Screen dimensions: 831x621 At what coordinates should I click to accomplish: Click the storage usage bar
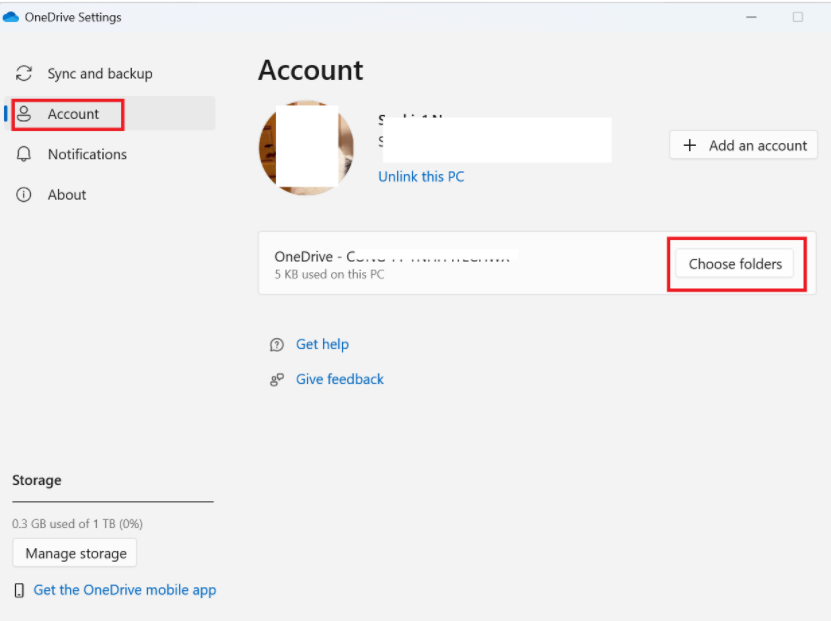tap(113, 501)
